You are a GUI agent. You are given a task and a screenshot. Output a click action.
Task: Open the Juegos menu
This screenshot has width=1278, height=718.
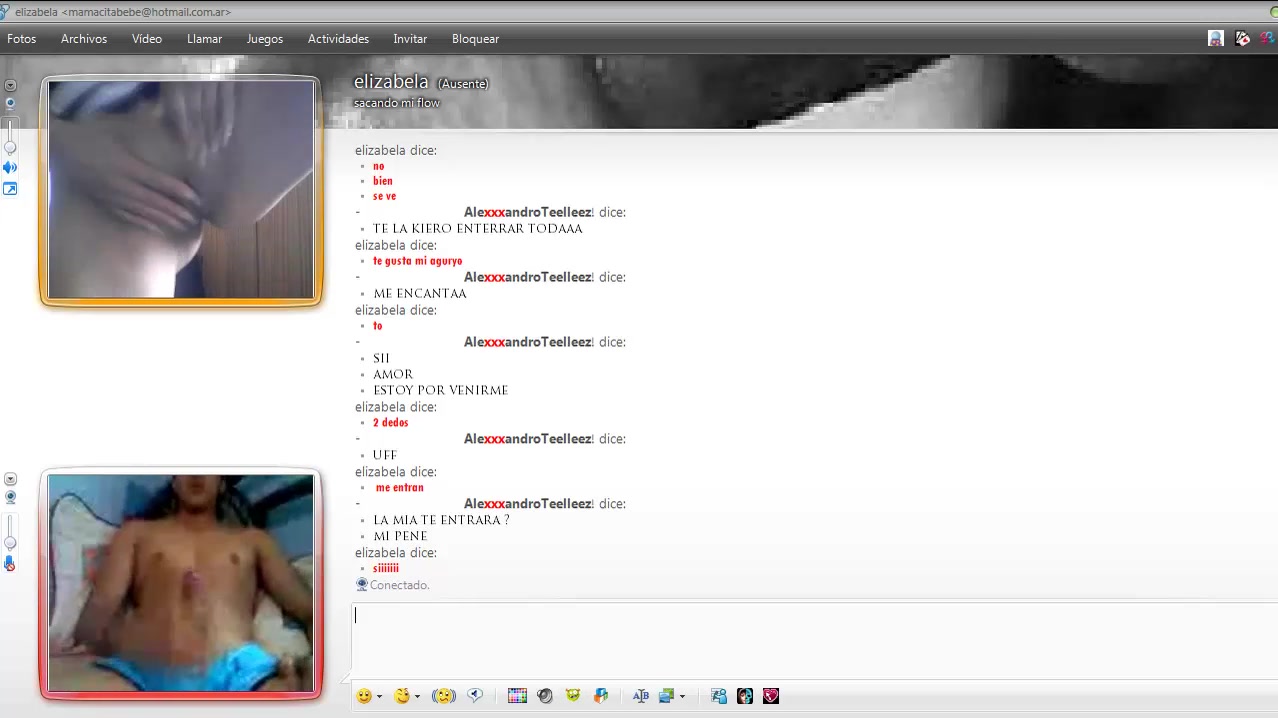pyautogui.click(x=264, y=39)
